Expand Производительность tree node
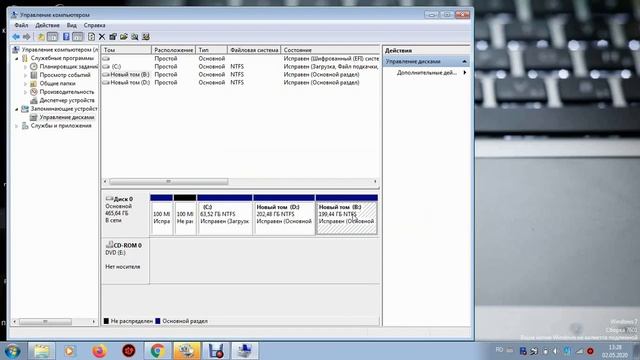This screenshot has width=640, height=360. click(26, 92)
